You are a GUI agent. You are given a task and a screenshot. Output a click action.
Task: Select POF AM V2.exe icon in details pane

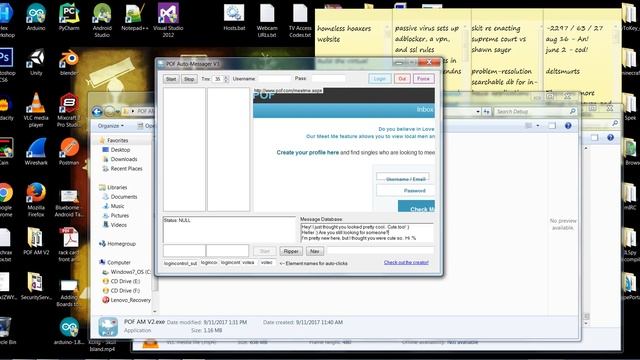click(108, 327)
